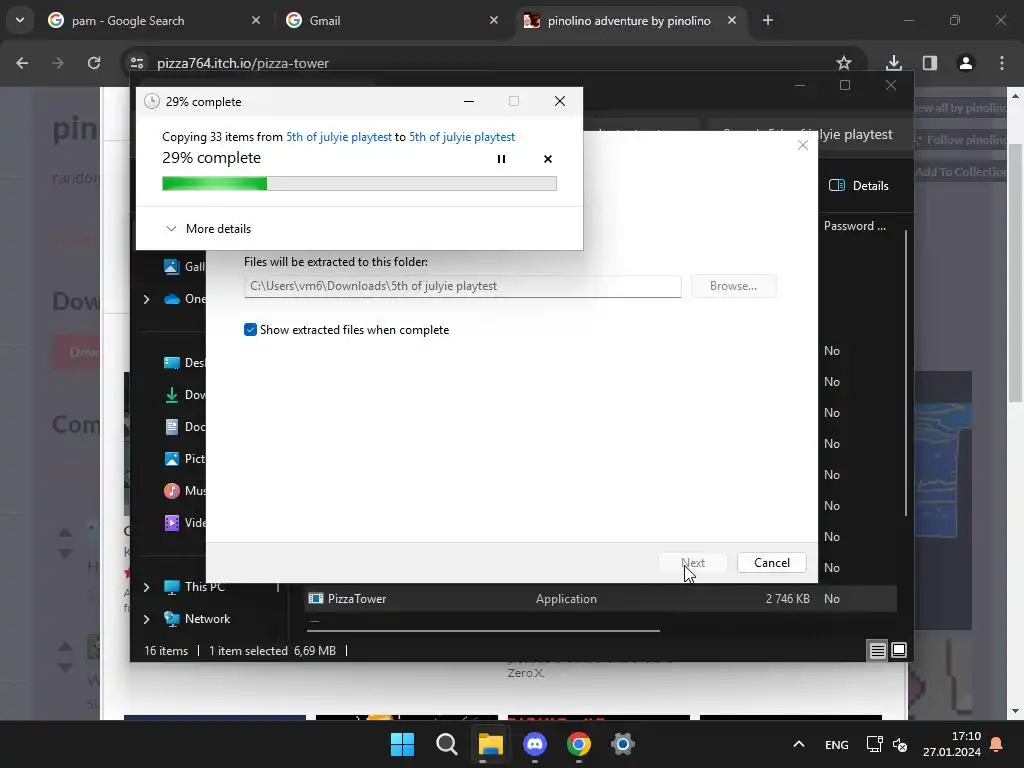This screenshot has width=1024, height=768.
Task: Click the address bar URL
Action: [x=243, y=63]
